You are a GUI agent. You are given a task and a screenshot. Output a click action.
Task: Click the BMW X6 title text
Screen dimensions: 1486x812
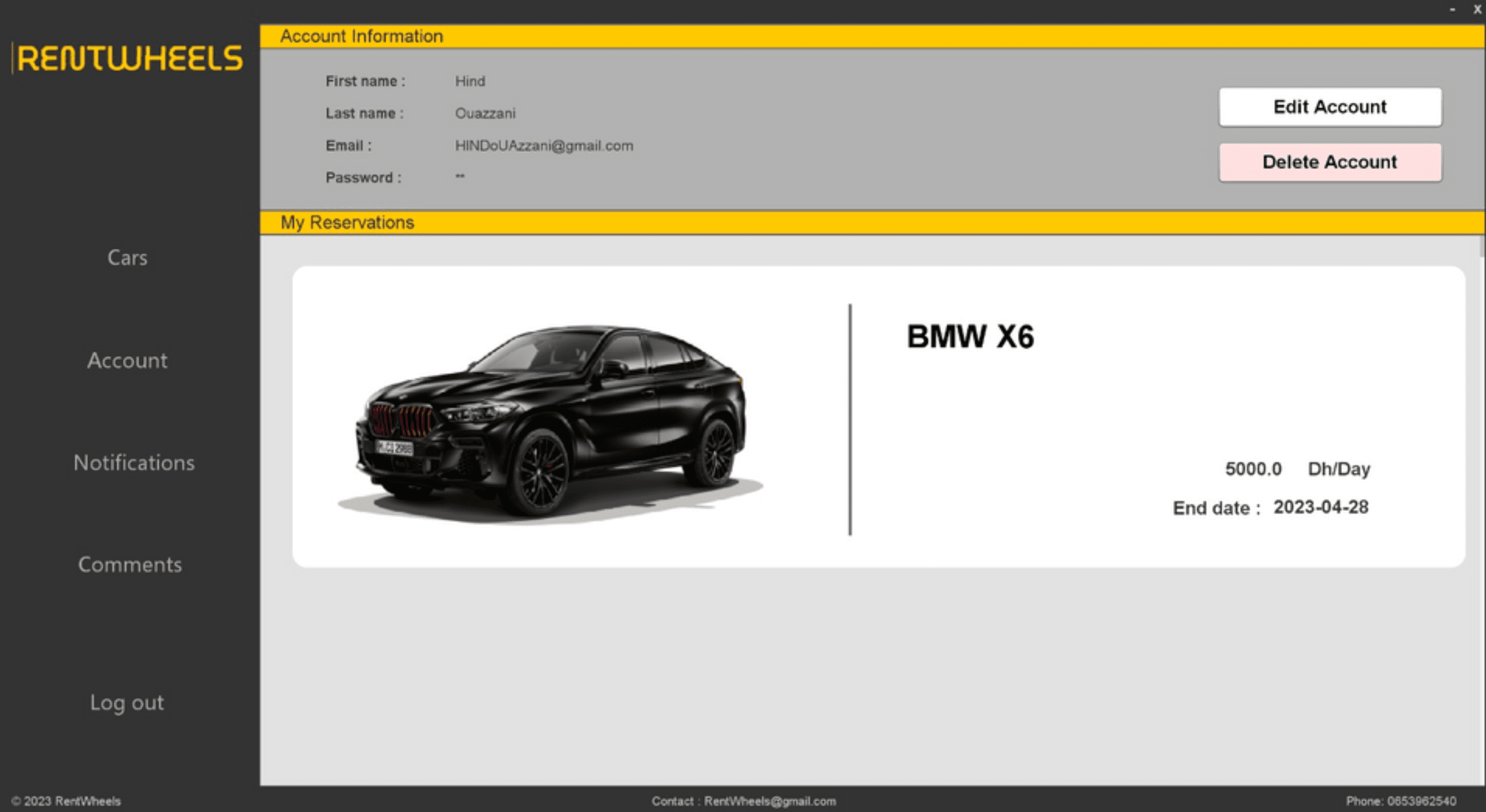point(971,335)
